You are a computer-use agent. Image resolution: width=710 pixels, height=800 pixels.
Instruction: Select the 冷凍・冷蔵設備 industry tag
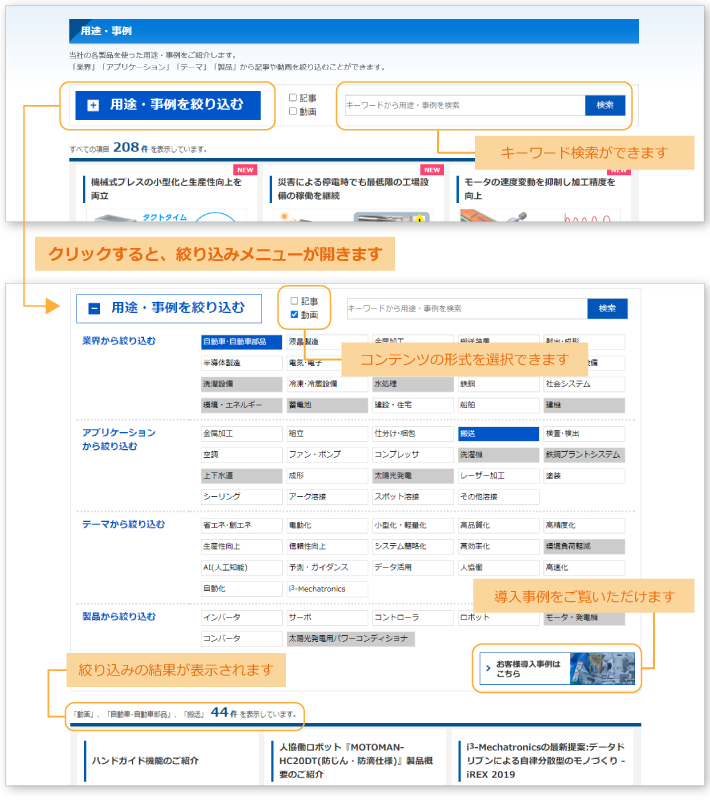tap(327, 384)
